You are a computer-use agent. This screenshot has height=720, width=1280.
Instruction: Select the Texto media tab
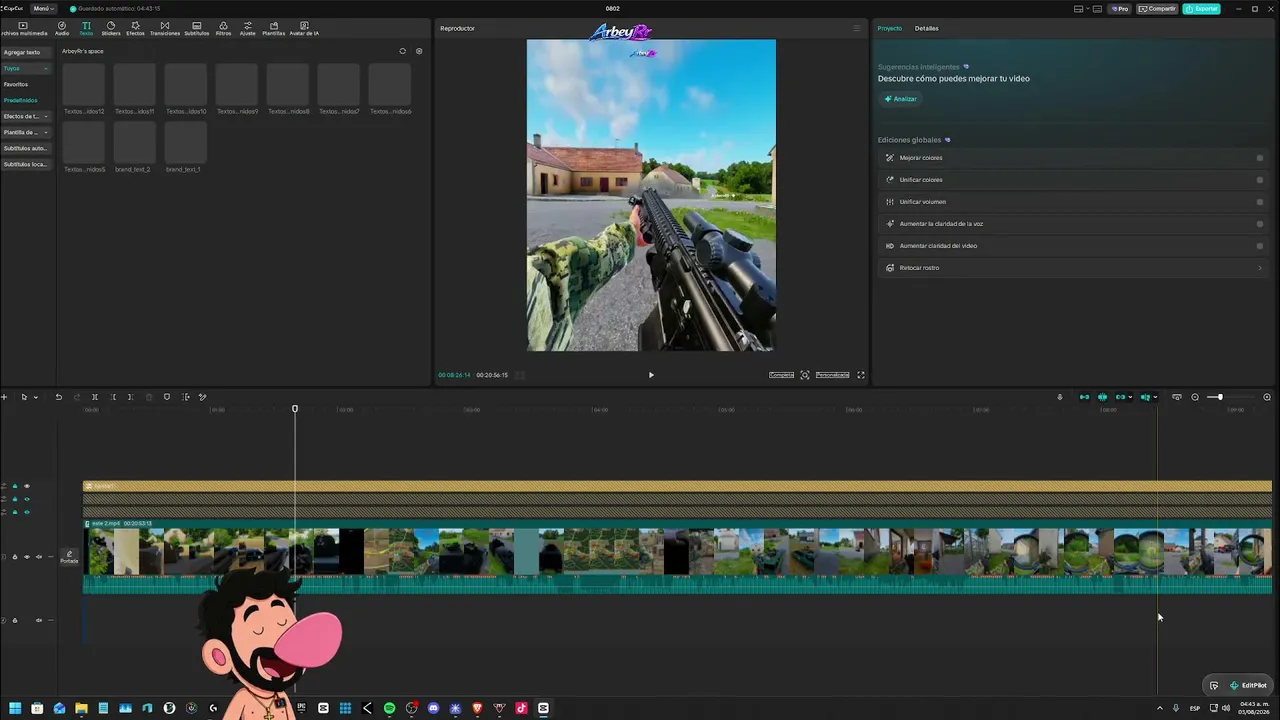click(86, 28)
